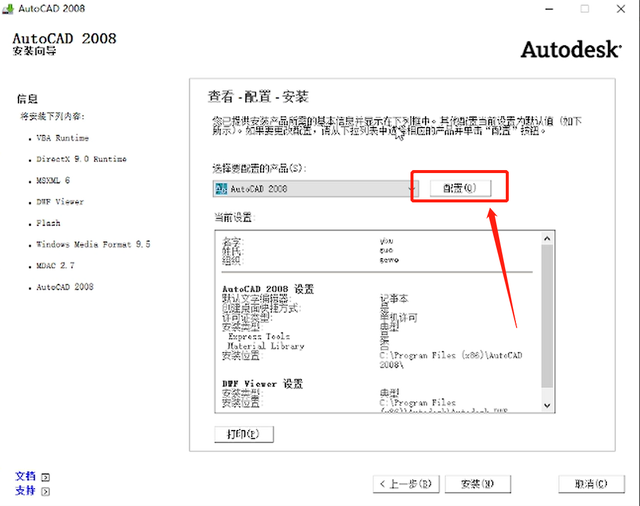This screenshot has height=506, width=640.
Task: Click the 单机许可 license type value
Action: [x=398, y=317]
